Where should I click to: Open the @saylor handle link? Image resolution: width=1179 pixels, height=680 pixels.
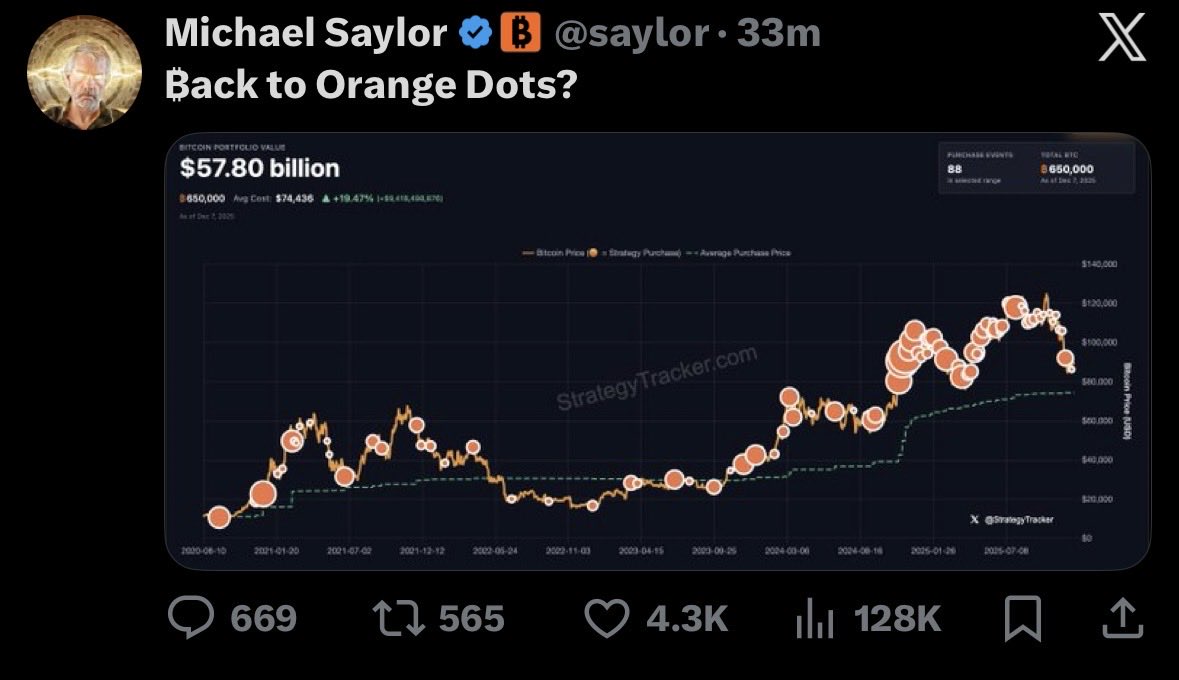coord(630,34)
